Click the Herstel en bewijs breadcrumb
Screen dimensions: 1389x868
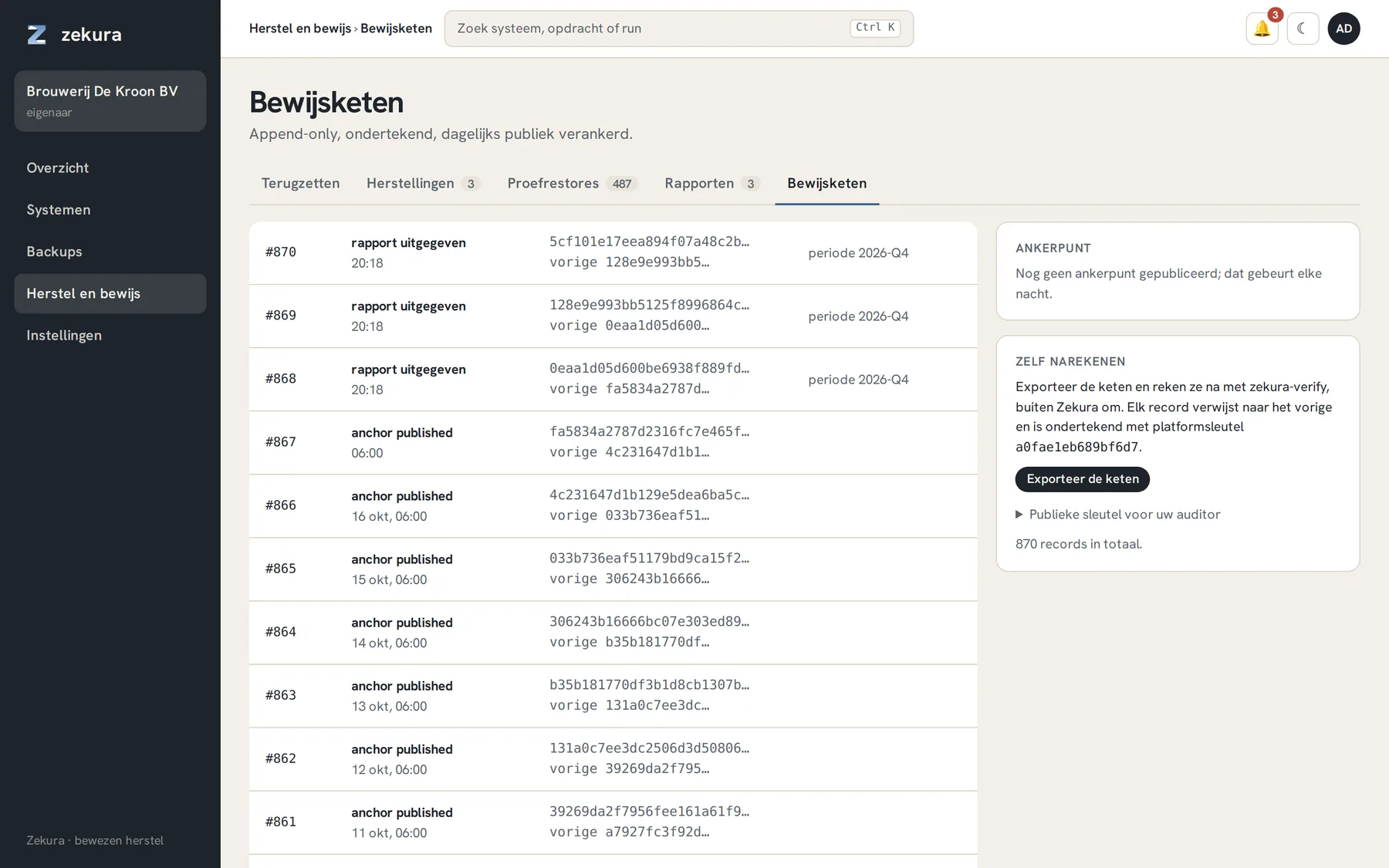pyautogui.click(x=300, y=29)
